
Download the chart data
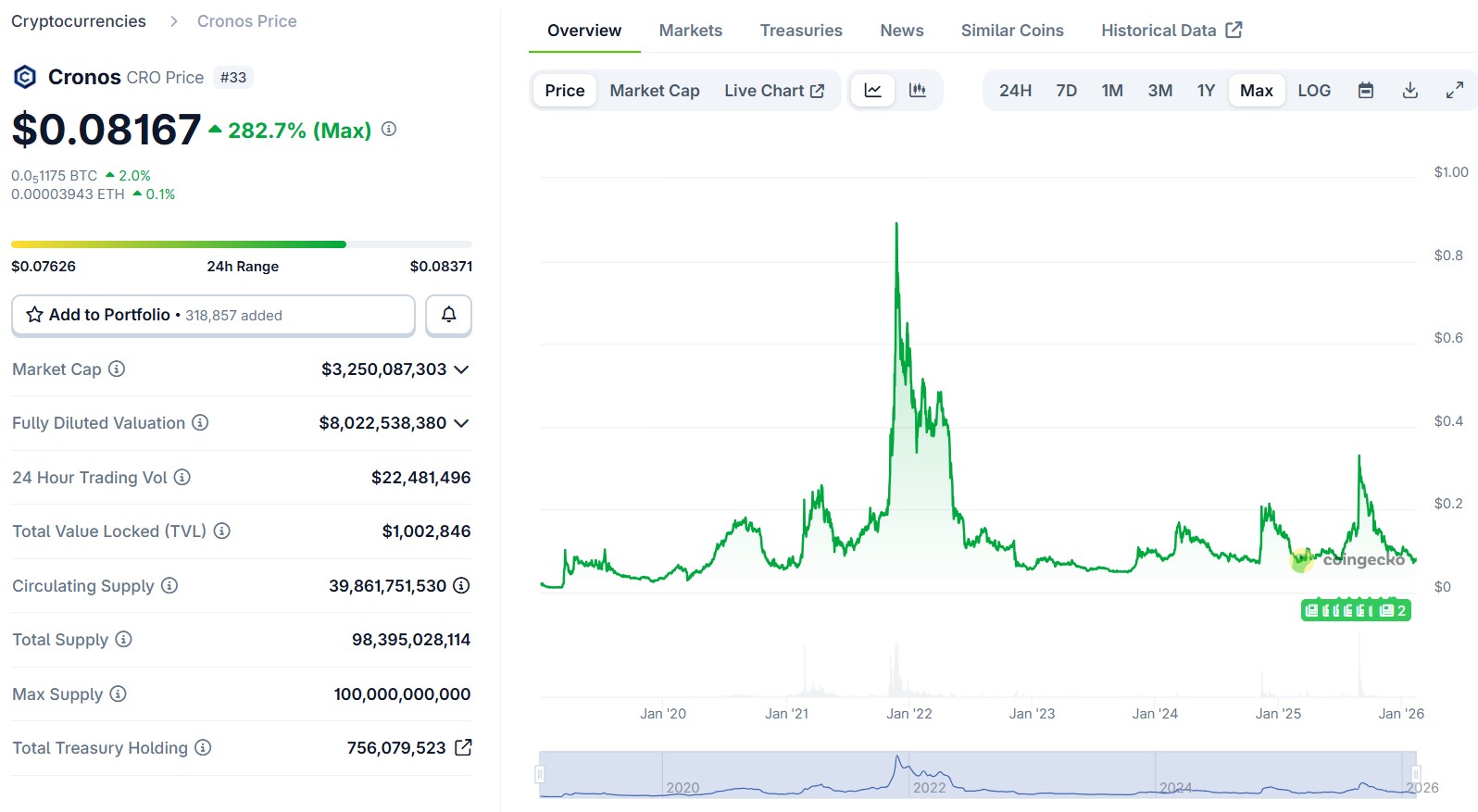(1409, 91)
